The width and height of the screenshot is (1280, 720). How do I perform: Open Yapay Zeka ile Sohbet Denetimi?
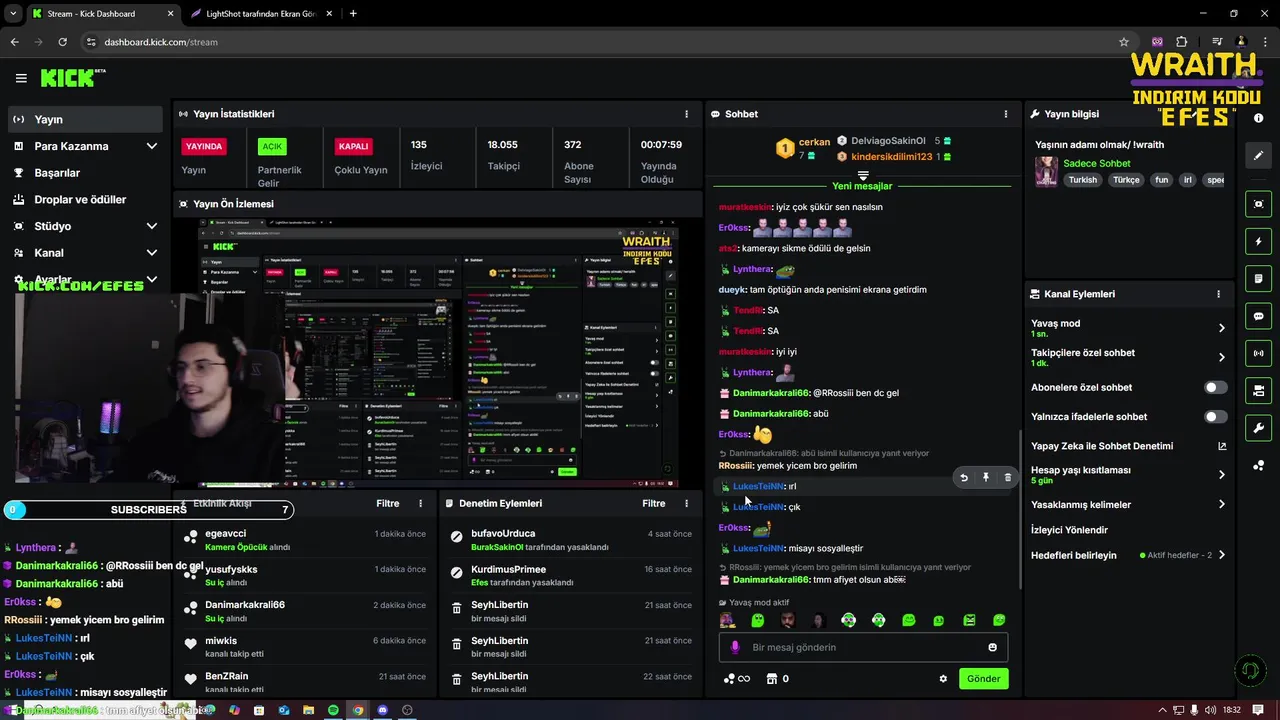pyautogui.click(x=1102, y=446)
